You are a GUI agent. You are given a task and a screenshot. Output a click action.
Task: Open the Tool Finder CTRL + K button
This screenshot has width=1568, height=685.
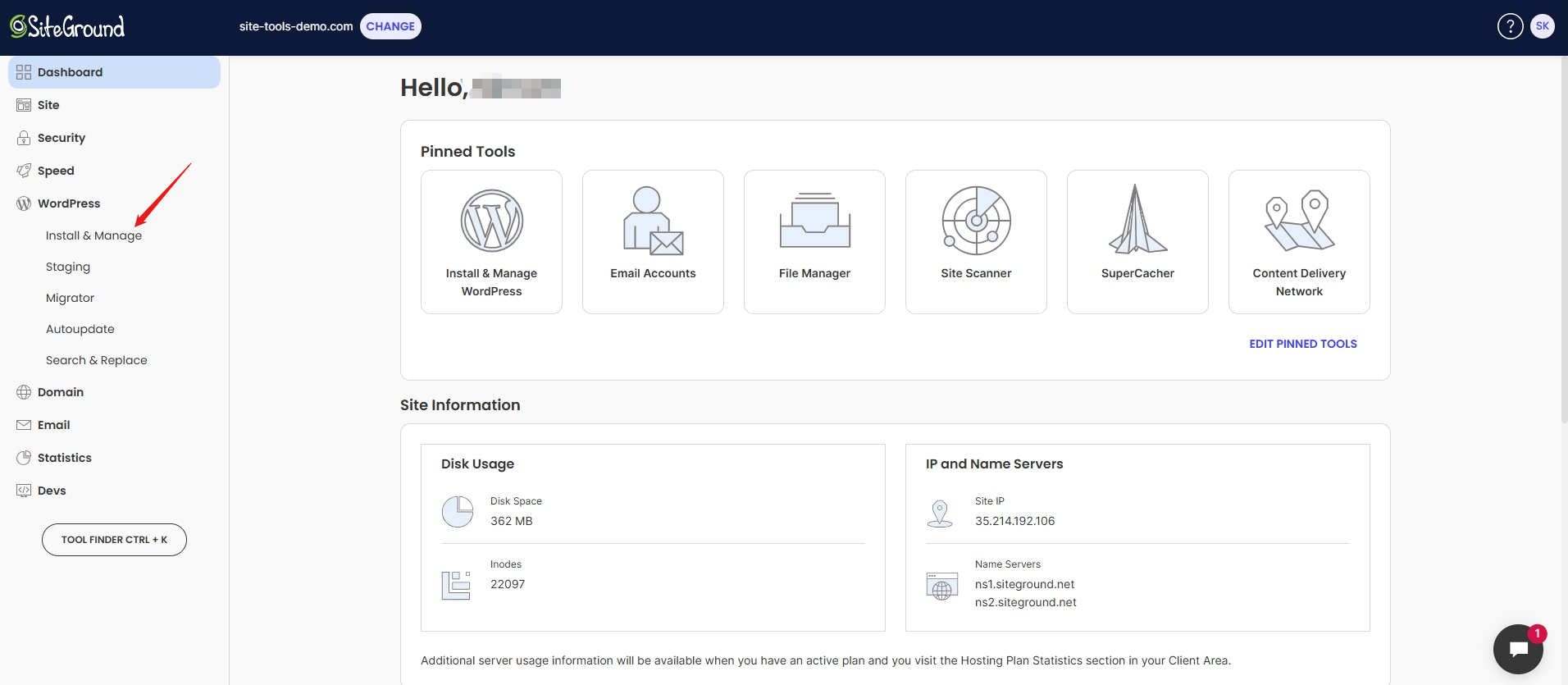pyautogui.click(x=114, y=540)
